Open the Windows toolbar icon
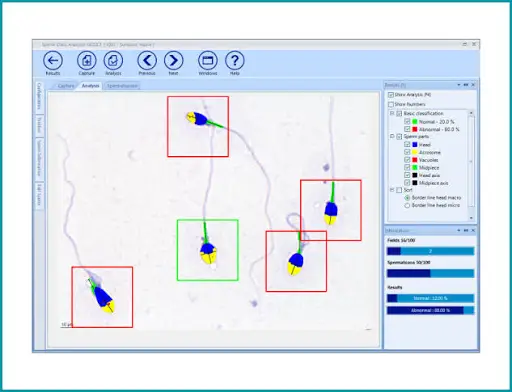The image size is (512, 392). (208, 61)
